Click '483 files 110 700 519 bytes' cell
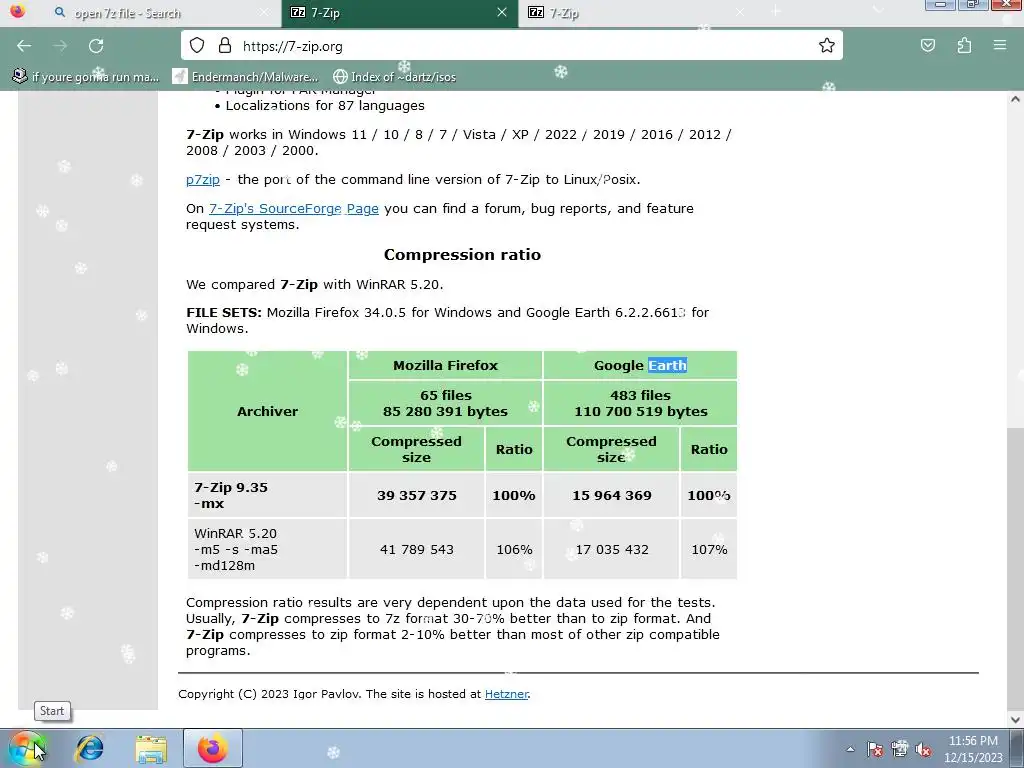This screenshot has height=768, width=1024. pyautogui.click(x=640, y=403)
